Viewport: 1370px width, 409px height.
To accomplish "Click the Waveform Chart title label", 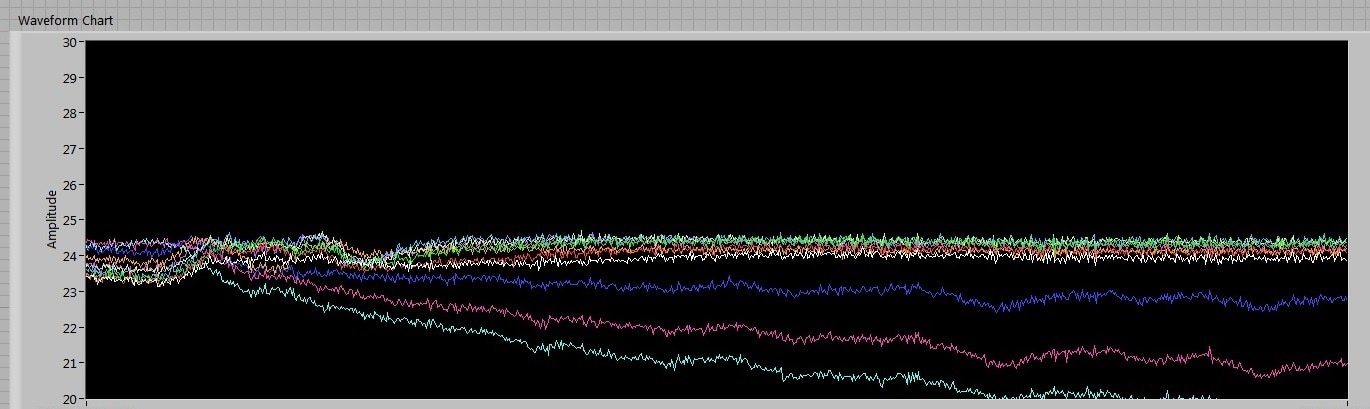I will point(65,20).
